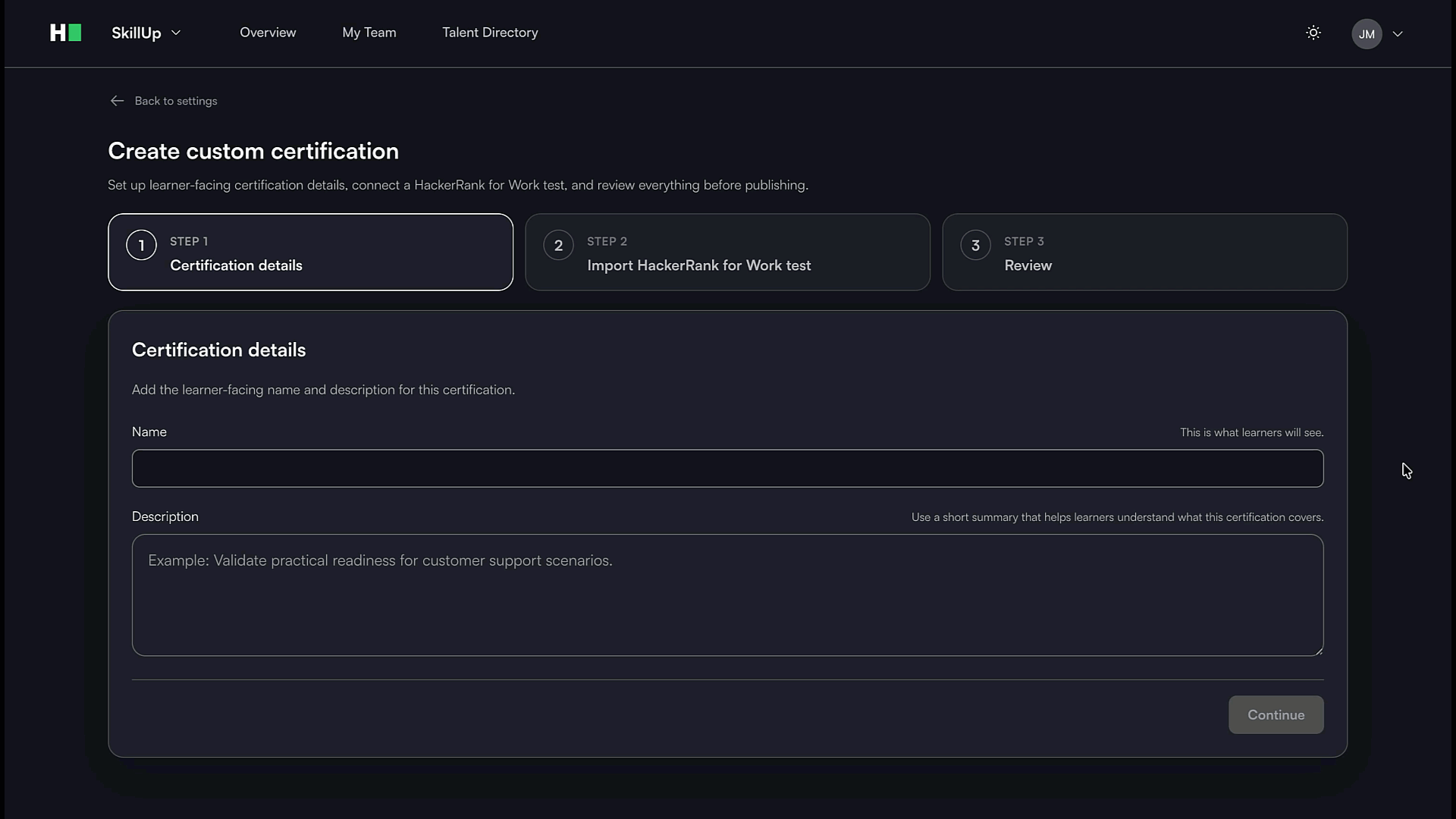
Task: Navigate to the Talent Directory
Action: (490, 33)
